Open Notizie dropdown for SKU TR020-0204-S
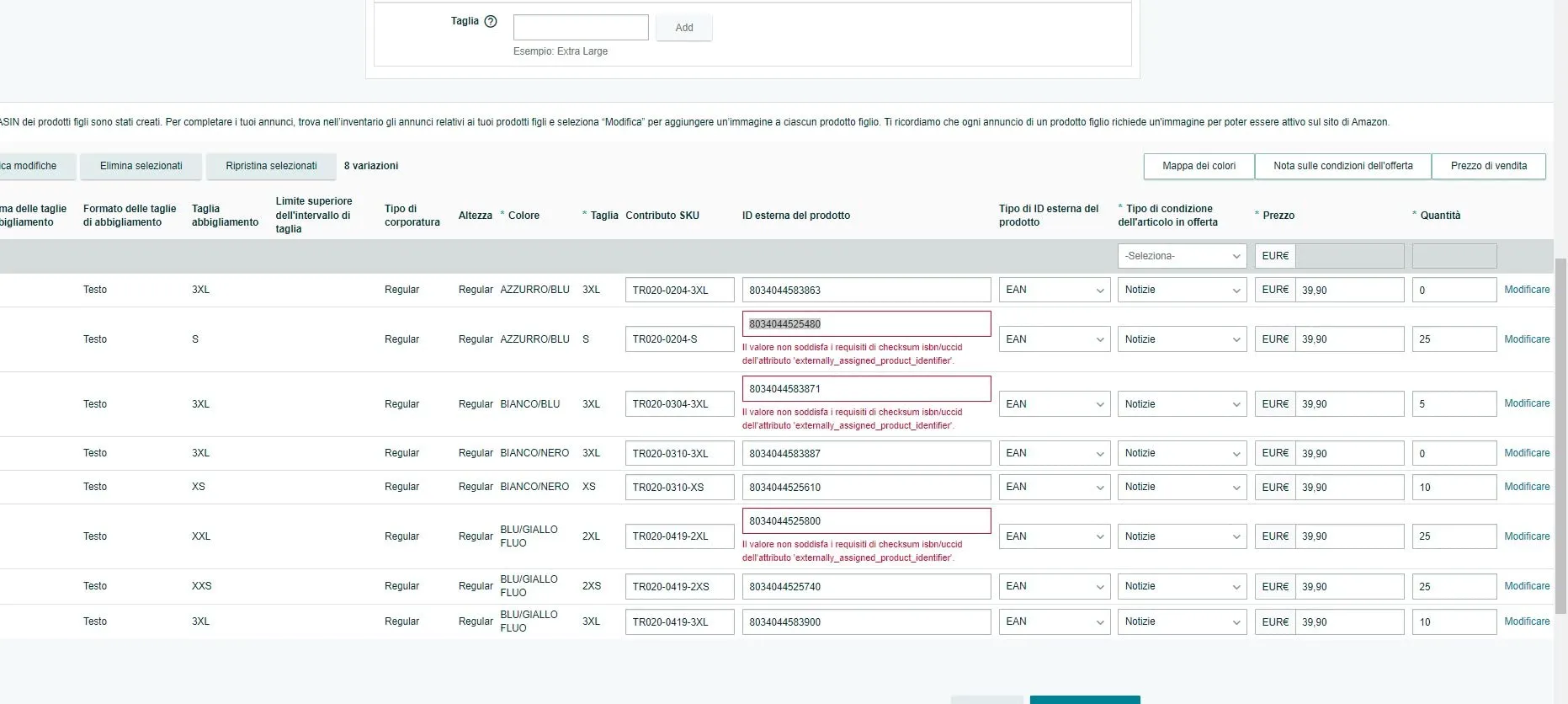 (x=1183, y=339)
